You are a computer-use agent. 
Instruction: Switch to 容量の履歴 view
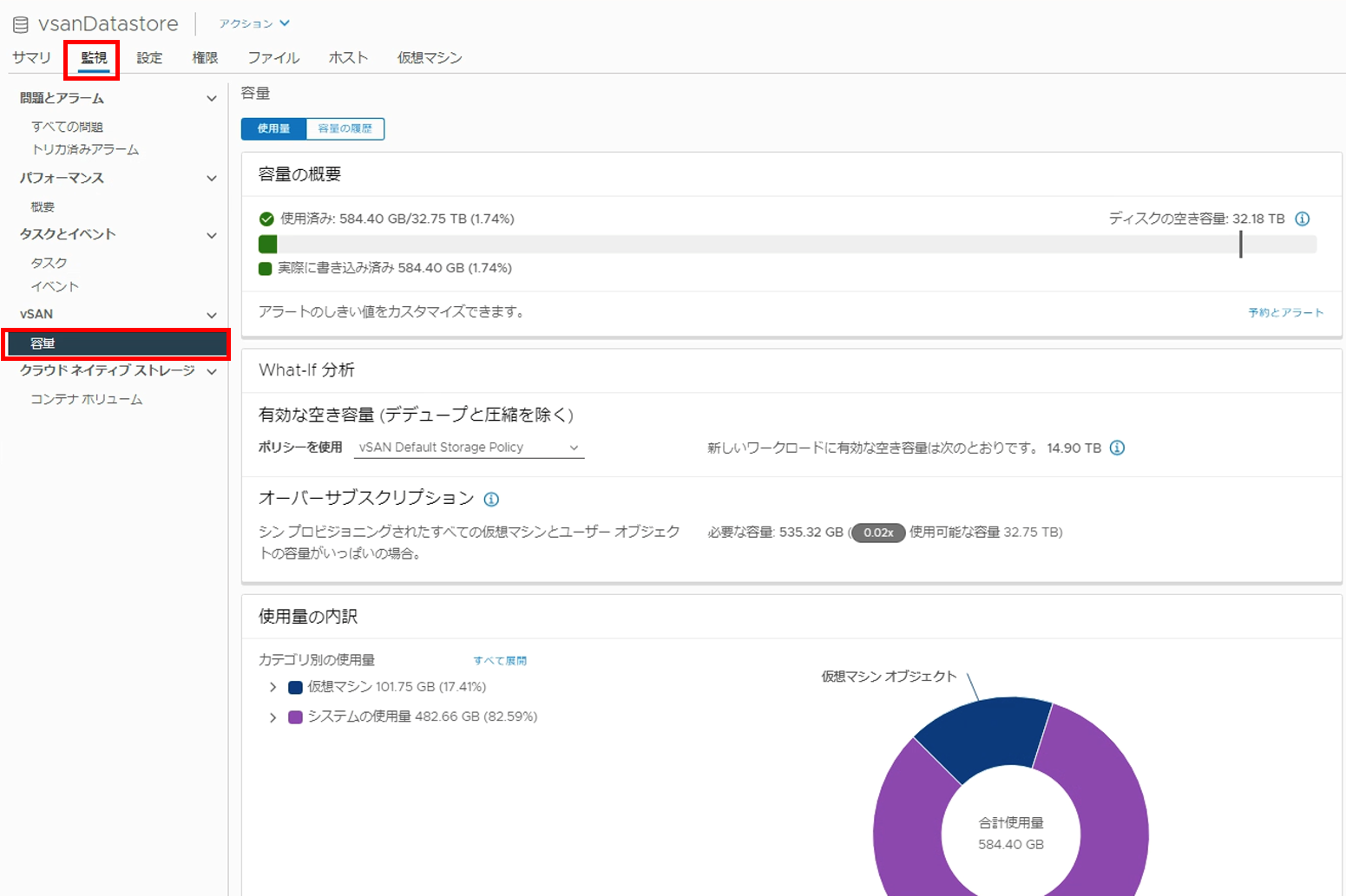[x=345, y=128]
